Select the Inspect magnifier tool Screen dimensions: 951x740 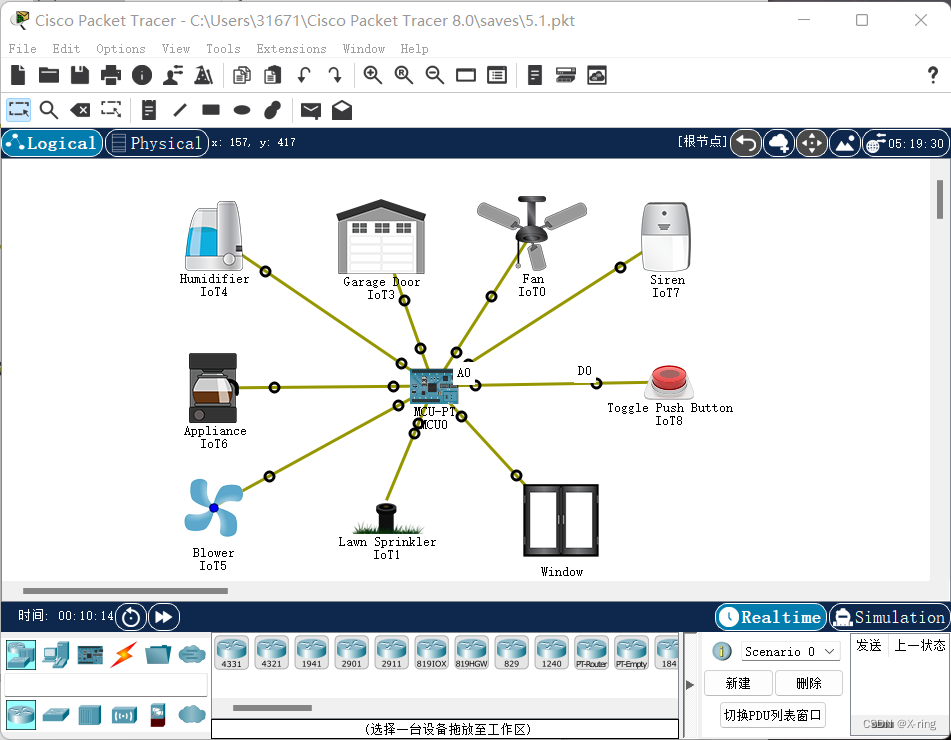49,110
